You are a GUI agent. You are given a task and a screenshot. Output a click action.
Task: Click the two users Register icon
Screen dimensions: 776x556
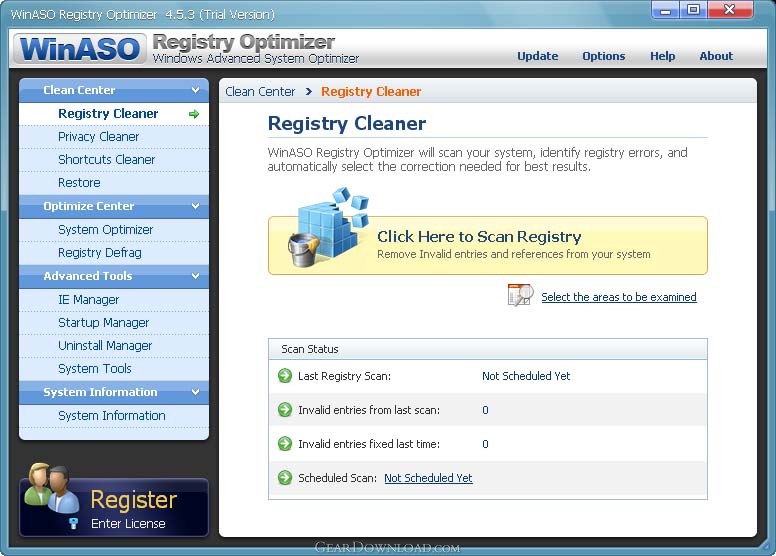click(x=51, y=488)
